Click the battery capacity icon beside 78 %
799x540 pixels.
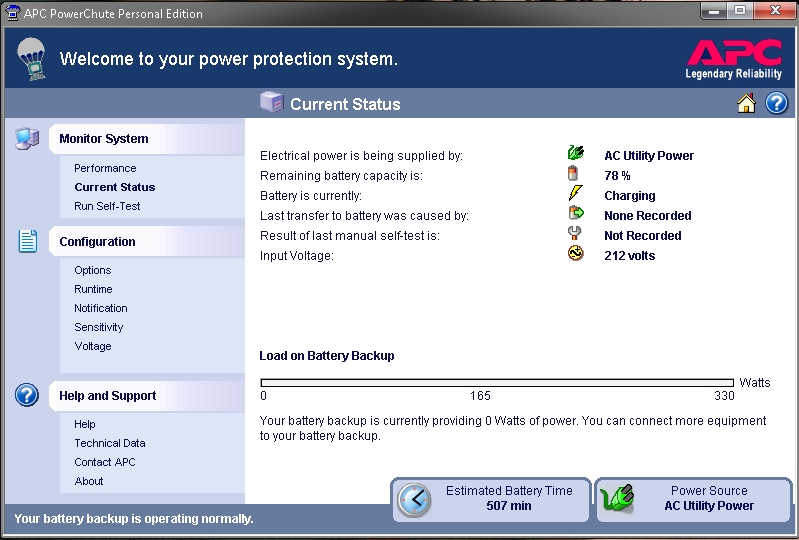point(573,173)
